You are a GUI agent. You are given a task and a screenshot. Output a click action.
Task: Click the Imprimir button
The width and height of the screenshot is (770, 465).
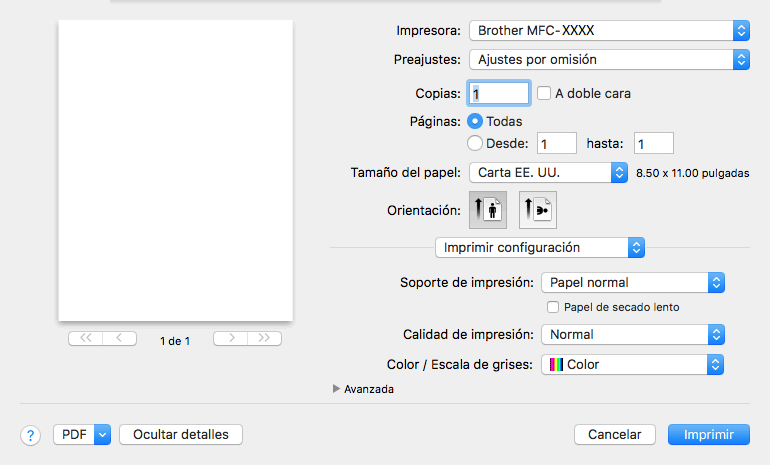click(709, 435)
